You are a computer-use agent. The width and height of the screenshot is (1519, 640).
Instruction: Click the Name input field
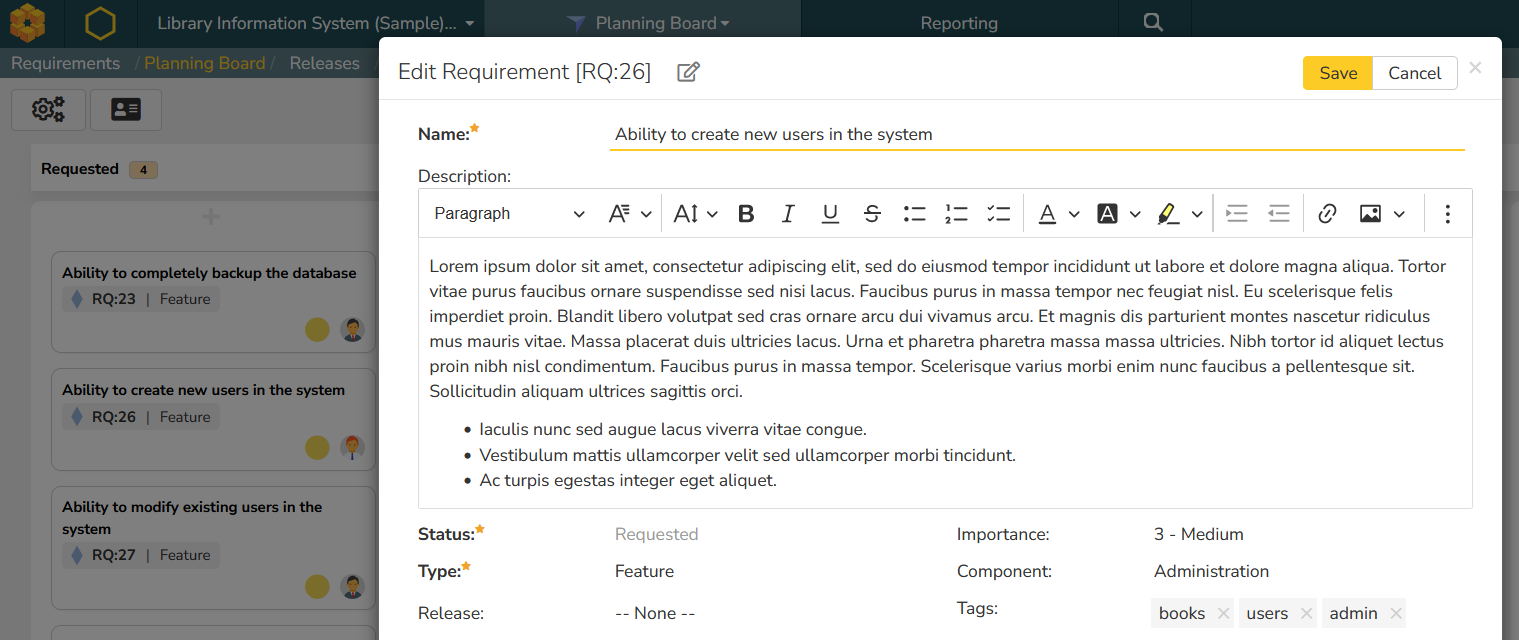1036,135
